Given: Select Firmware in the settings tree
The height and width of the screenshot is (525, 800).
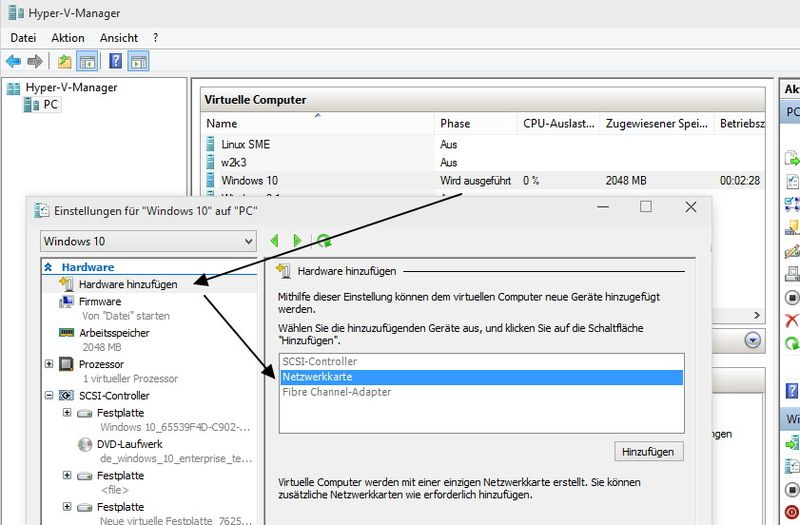Looking at the screenshot, I should pos(100,302).
